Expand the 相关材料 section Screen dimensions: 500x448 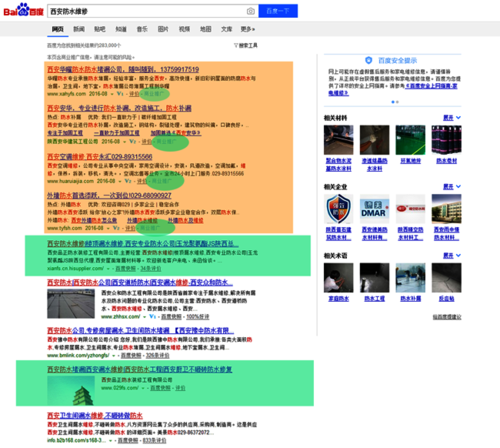[452, 118]
